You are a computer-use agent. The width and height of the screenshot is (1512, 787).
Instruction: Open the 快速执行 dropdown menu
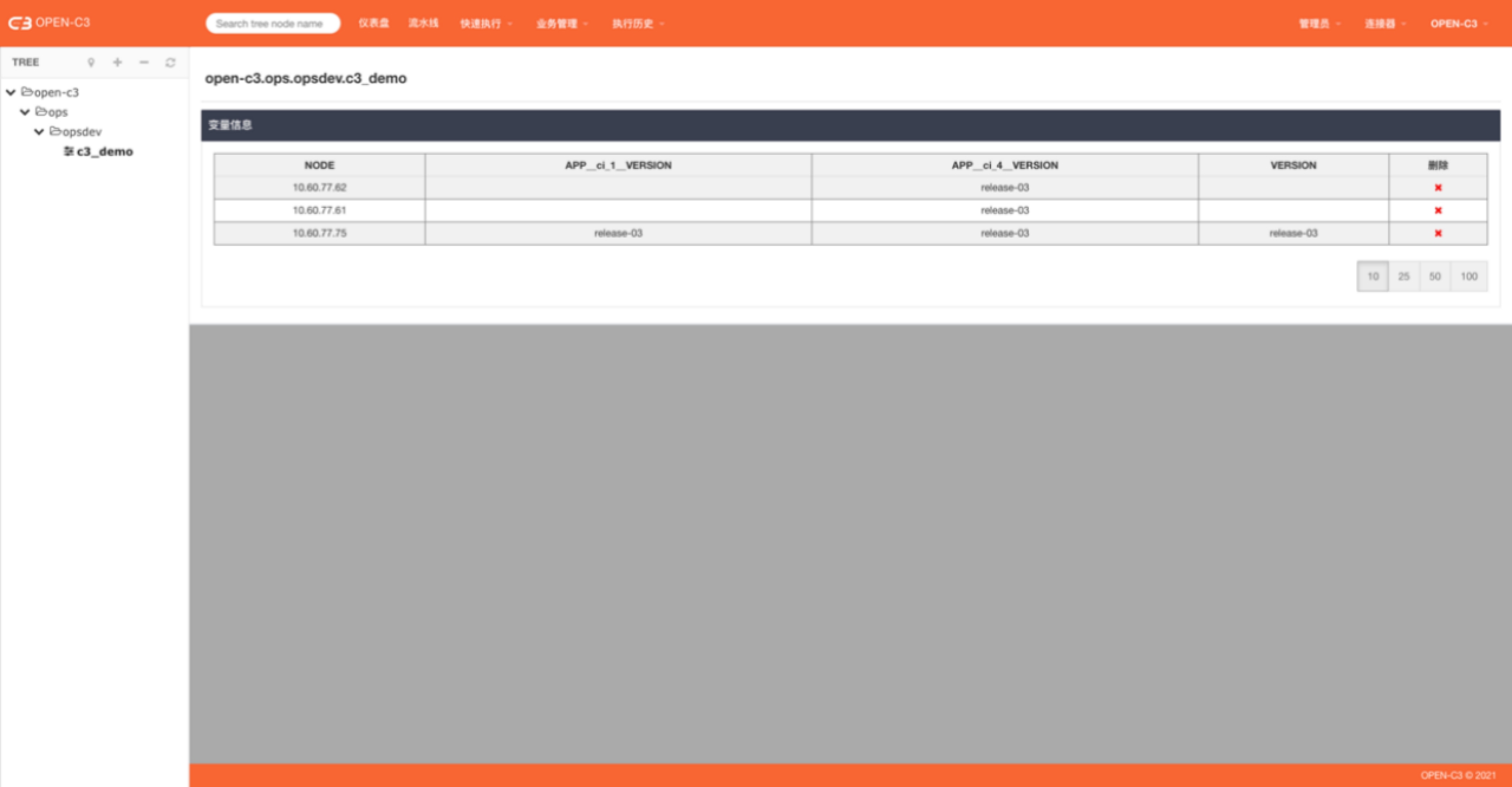click(485, 24)
